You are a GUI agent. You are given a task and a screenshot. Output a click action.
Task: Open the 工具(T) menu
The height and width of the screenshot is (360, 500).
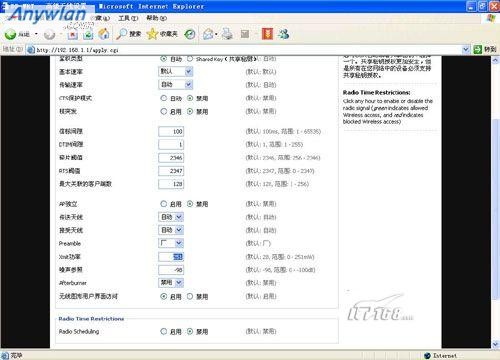[128, 18]
